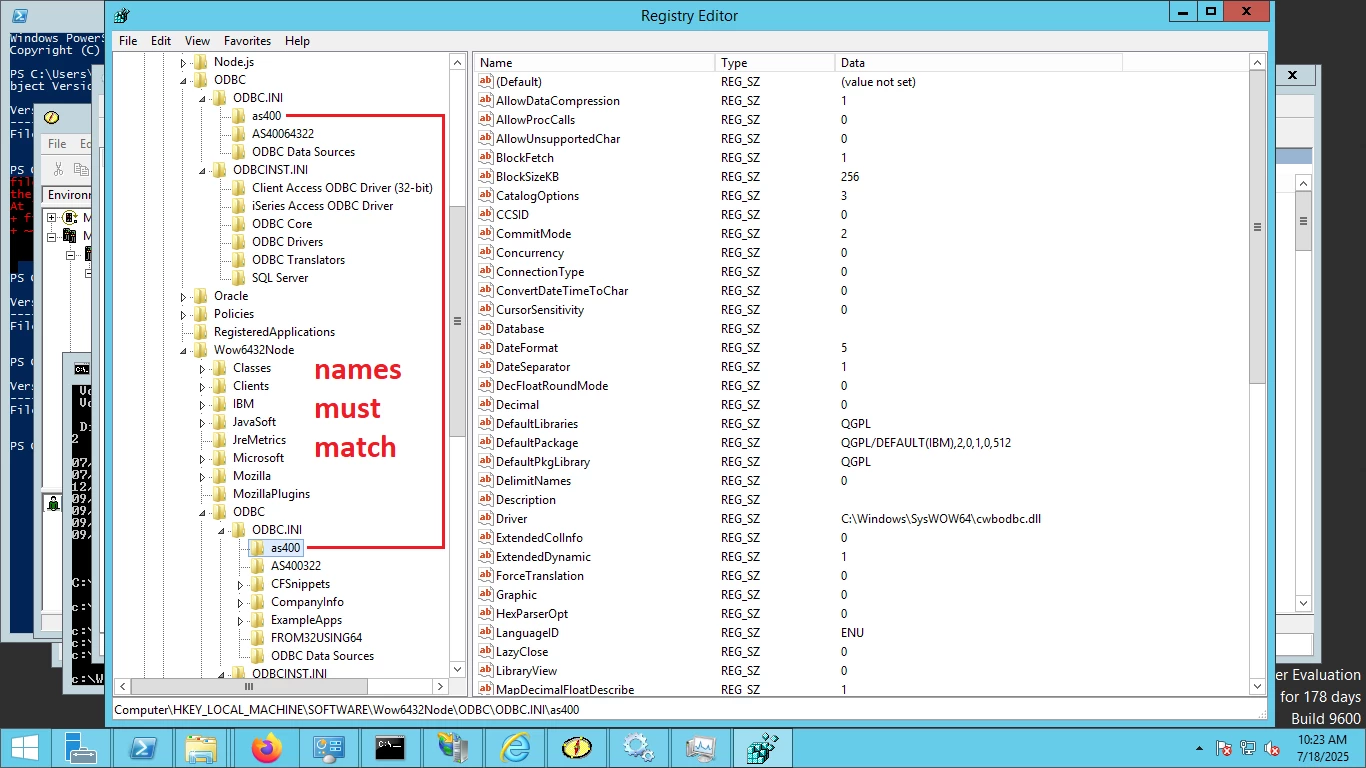
Task: Click the IBM folder icon
Action: pyautogui.click(x=219, y=404)
